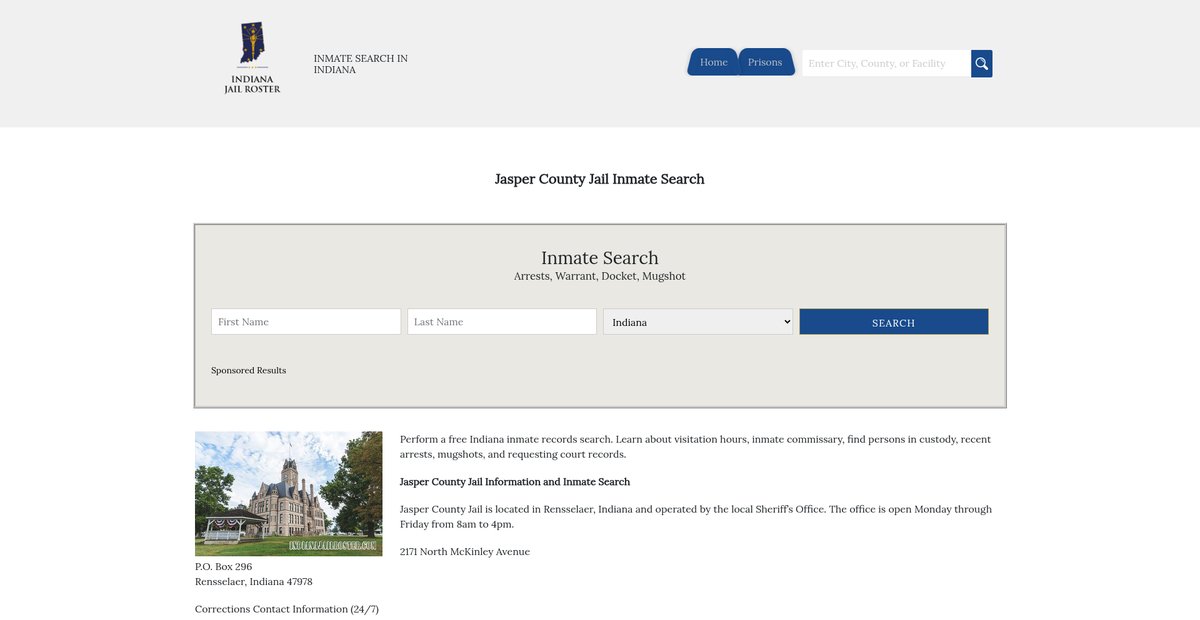Click the 'Arrests, Warrant, Docket, Mugshot' subtitle
1200x620 pixels.
(x=599, y=276)
